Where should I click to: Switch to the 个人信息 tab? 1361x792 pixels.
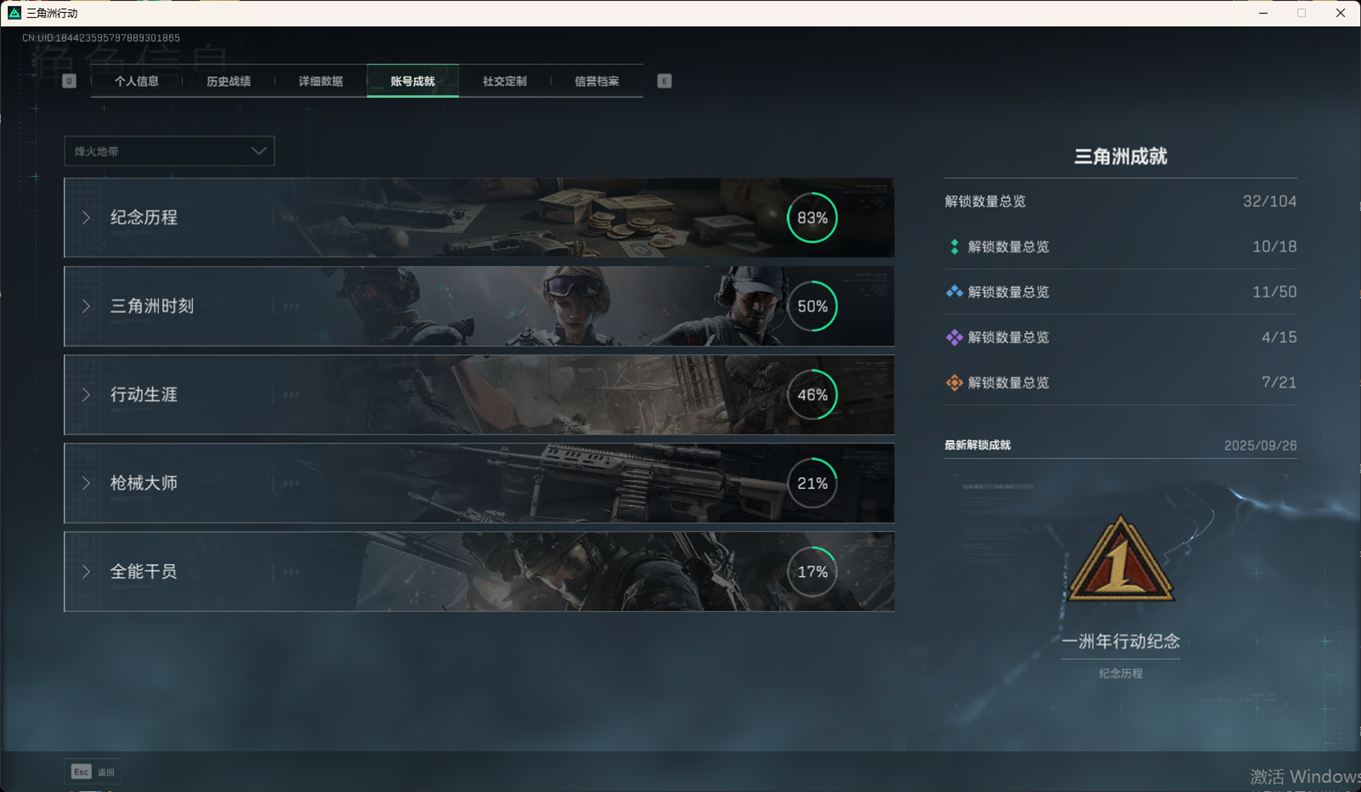point(137,81)
